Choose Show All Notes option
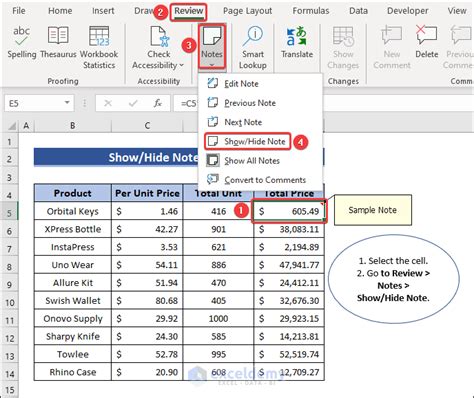This screenshot has width=474, height=398. pyautogui.click(x=252, y=161)
